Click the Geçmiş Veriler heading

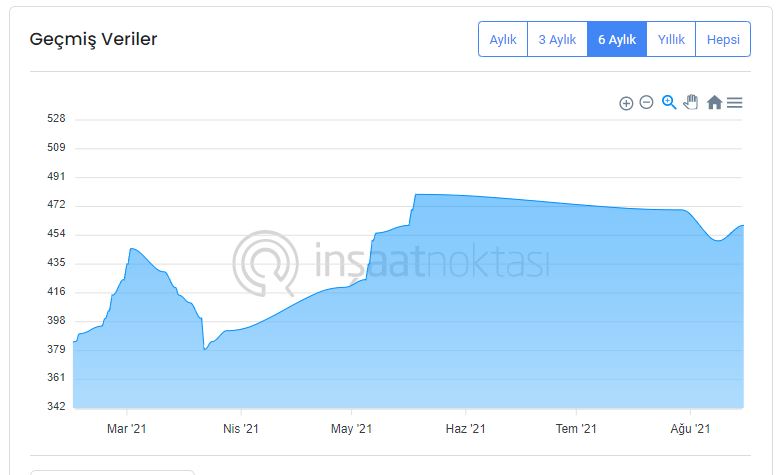pyautogui.click(x=94, y=39)
